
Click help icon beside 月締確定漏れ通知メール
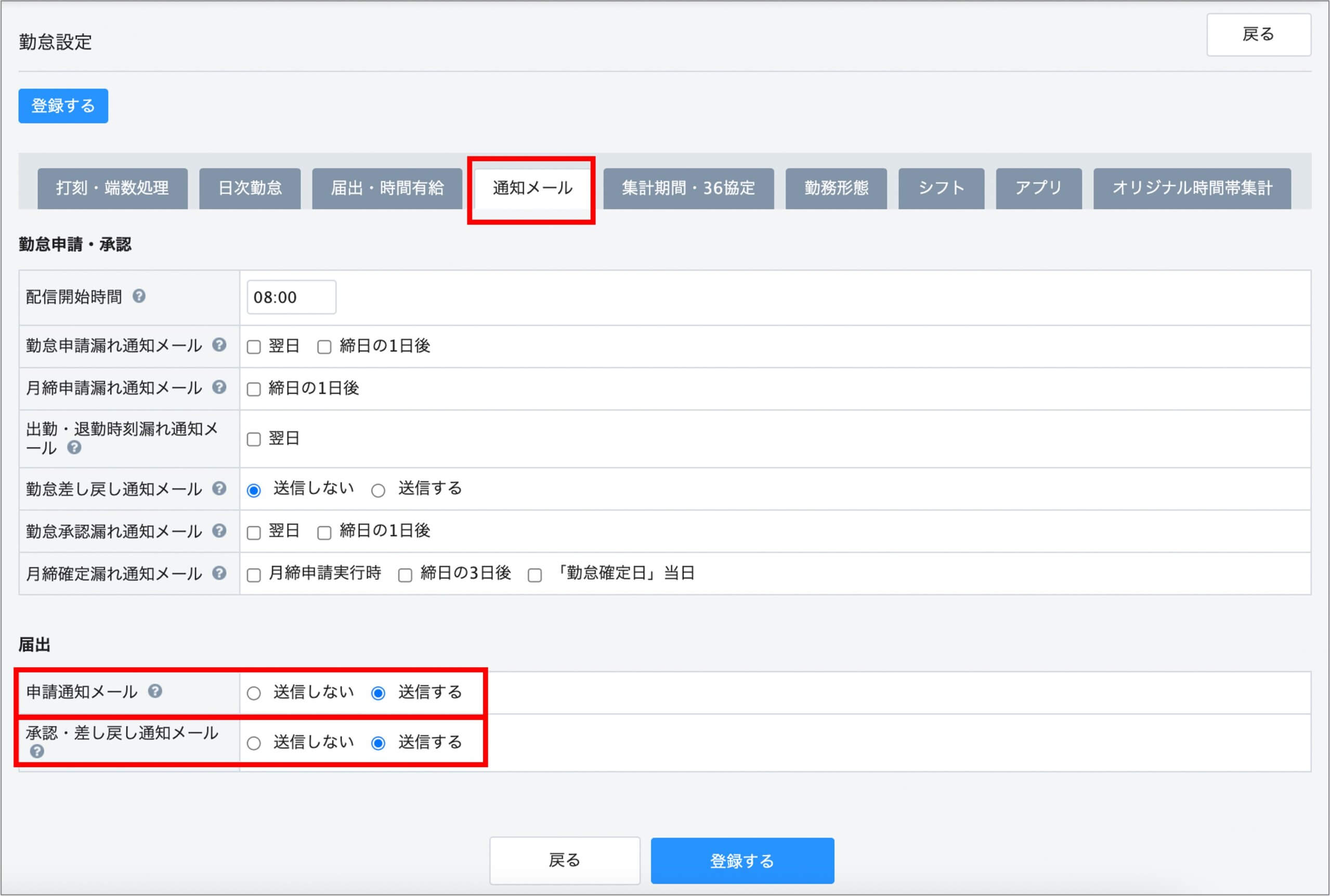219,573
